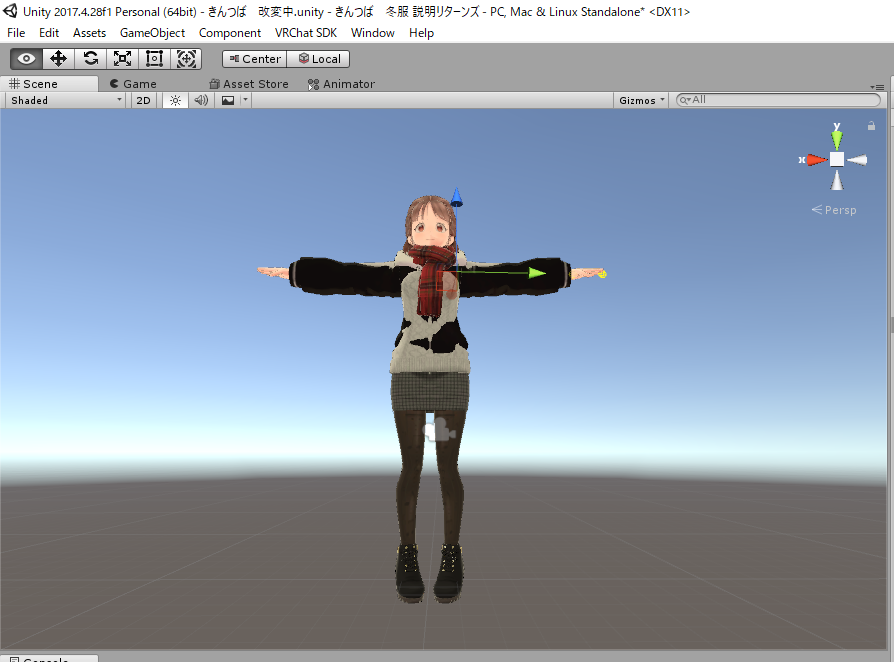Open the Component menu
Screen dimensions: 894x662
pos(230,33)
